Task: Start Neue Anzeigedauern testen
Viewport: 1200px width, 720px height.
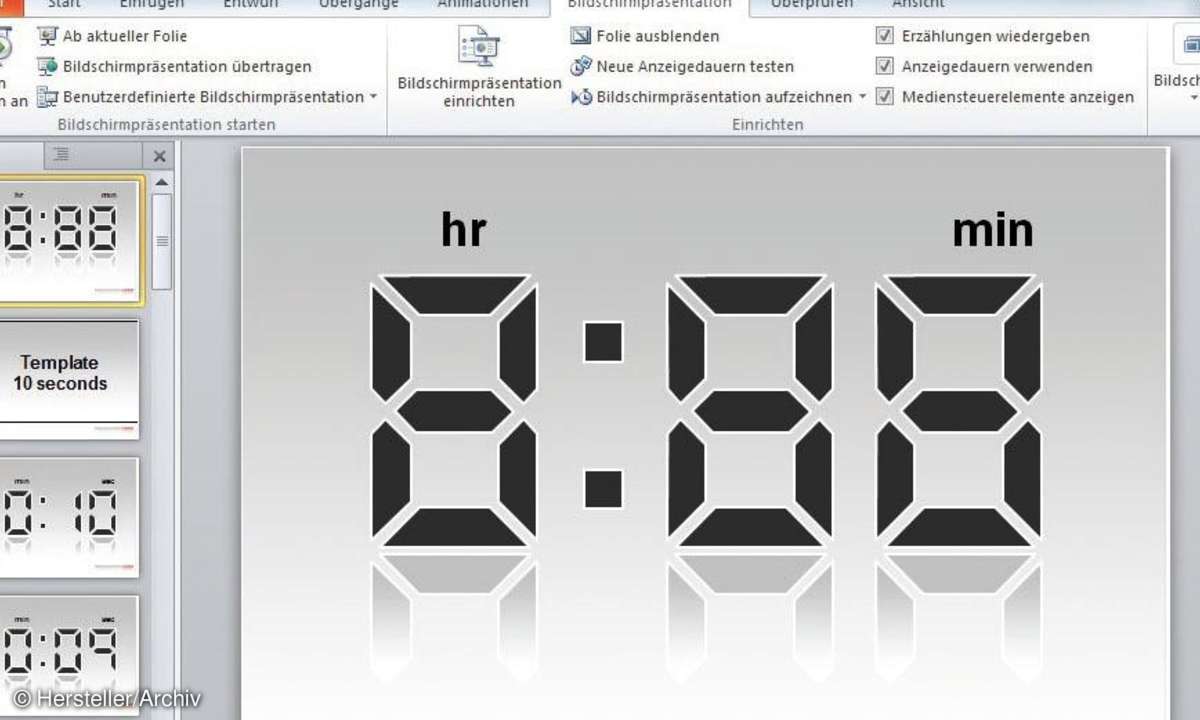Action: 682,67
